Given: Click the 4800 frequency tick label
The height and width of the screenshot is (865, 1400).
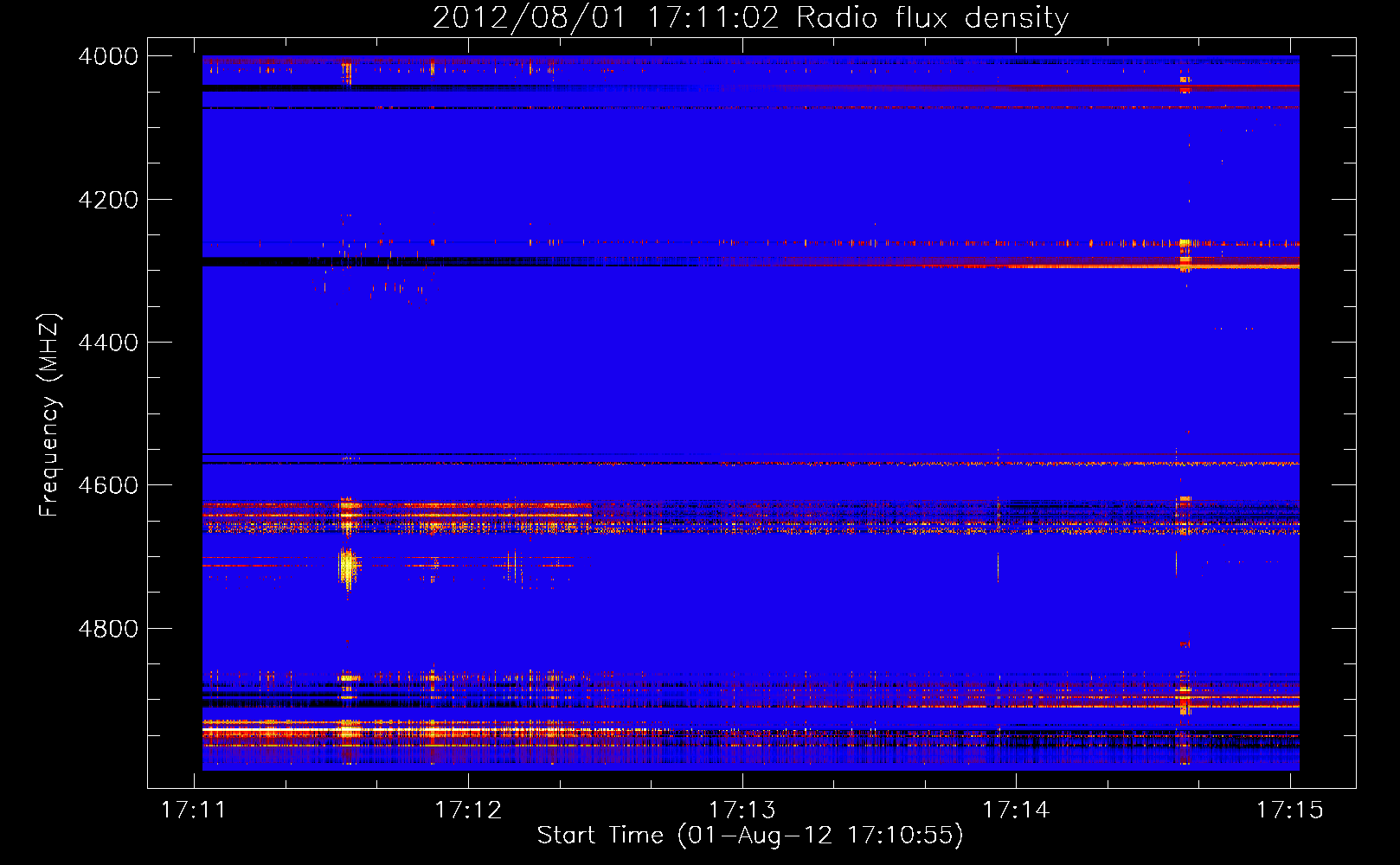Looking at the screenshot, I should [108, 629].
